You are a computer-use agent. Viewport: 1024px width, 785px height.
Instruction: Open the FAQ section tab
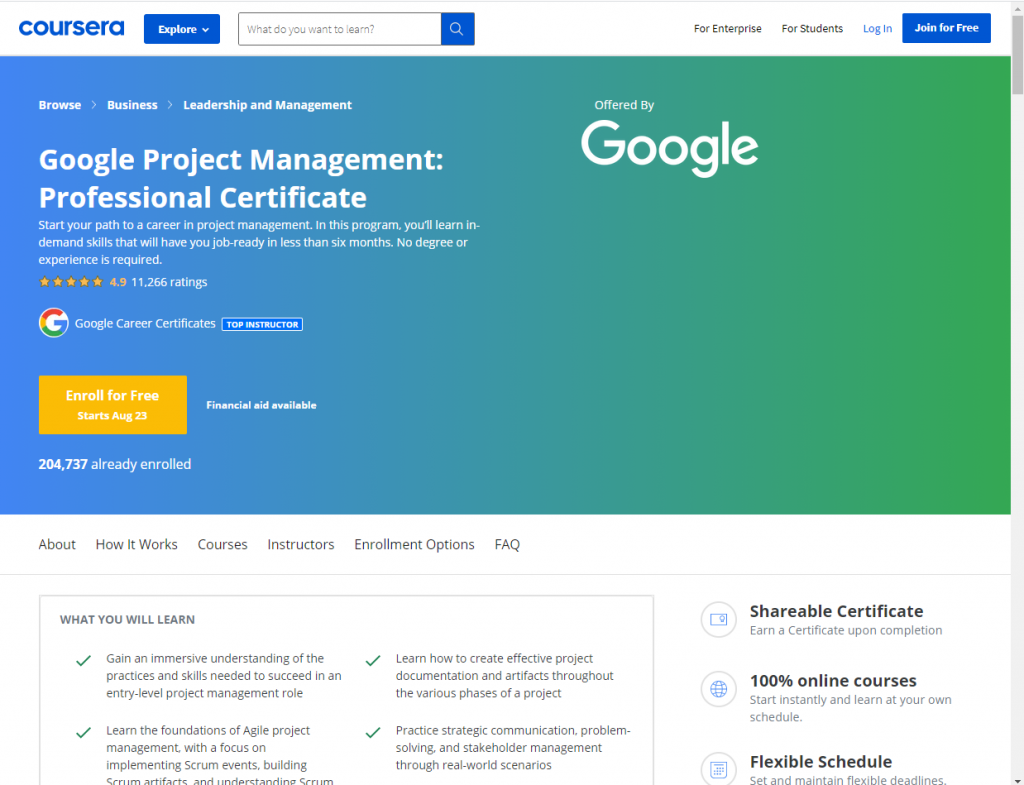click(507, 544)
